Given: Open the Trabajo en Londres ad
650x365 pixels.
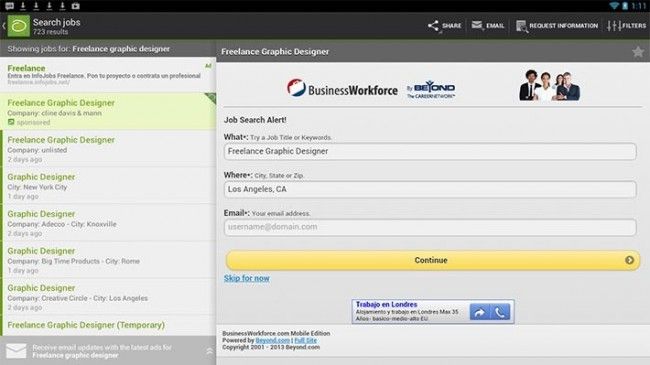Looking at the screenshot, I should [432, 311].
